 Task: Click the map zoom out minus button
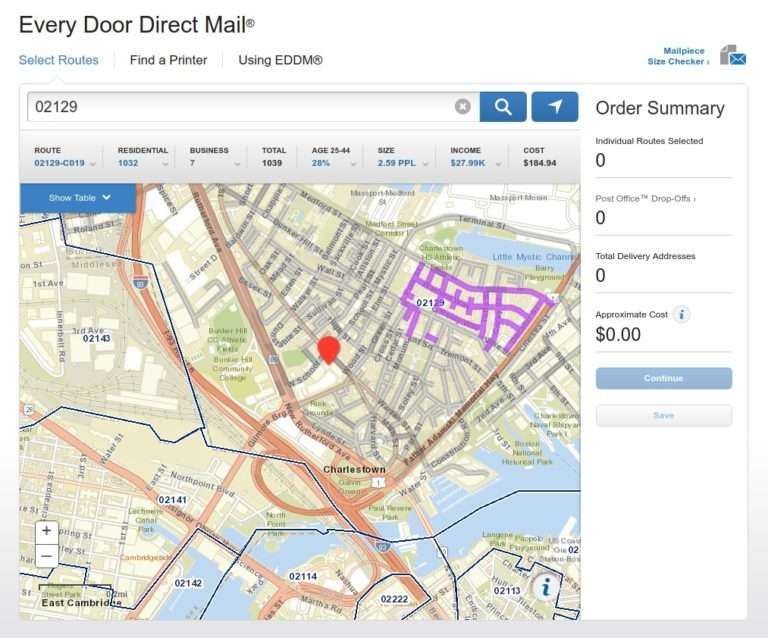click(x=47, y=556)
